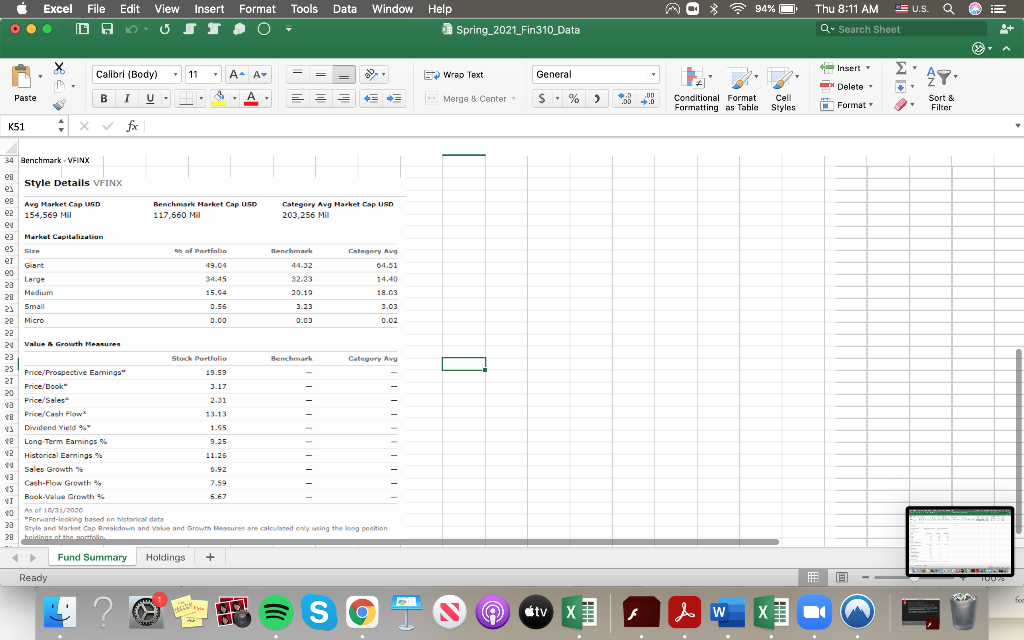The image size is (1024, 640).
Task: Click the AutoSum sigma icon
Action: click(900, 68)
